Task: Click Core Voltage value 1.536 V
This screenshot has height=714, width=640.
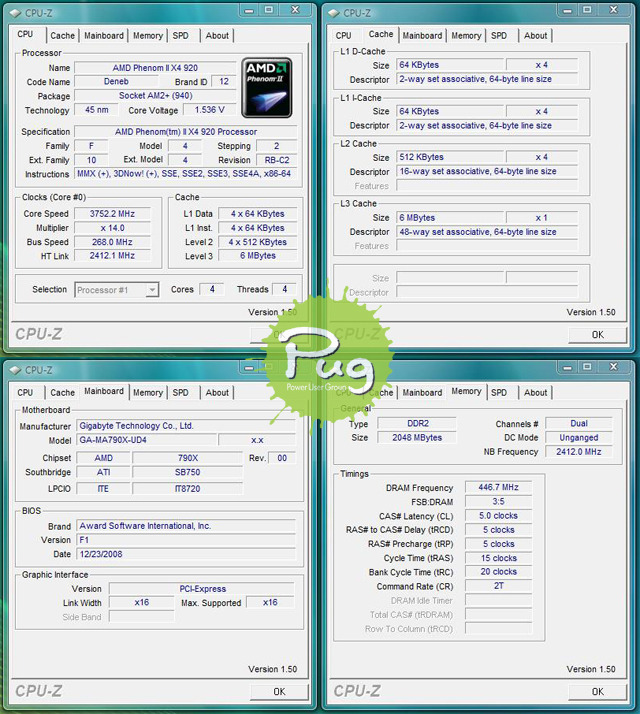Action: [210, 110]
